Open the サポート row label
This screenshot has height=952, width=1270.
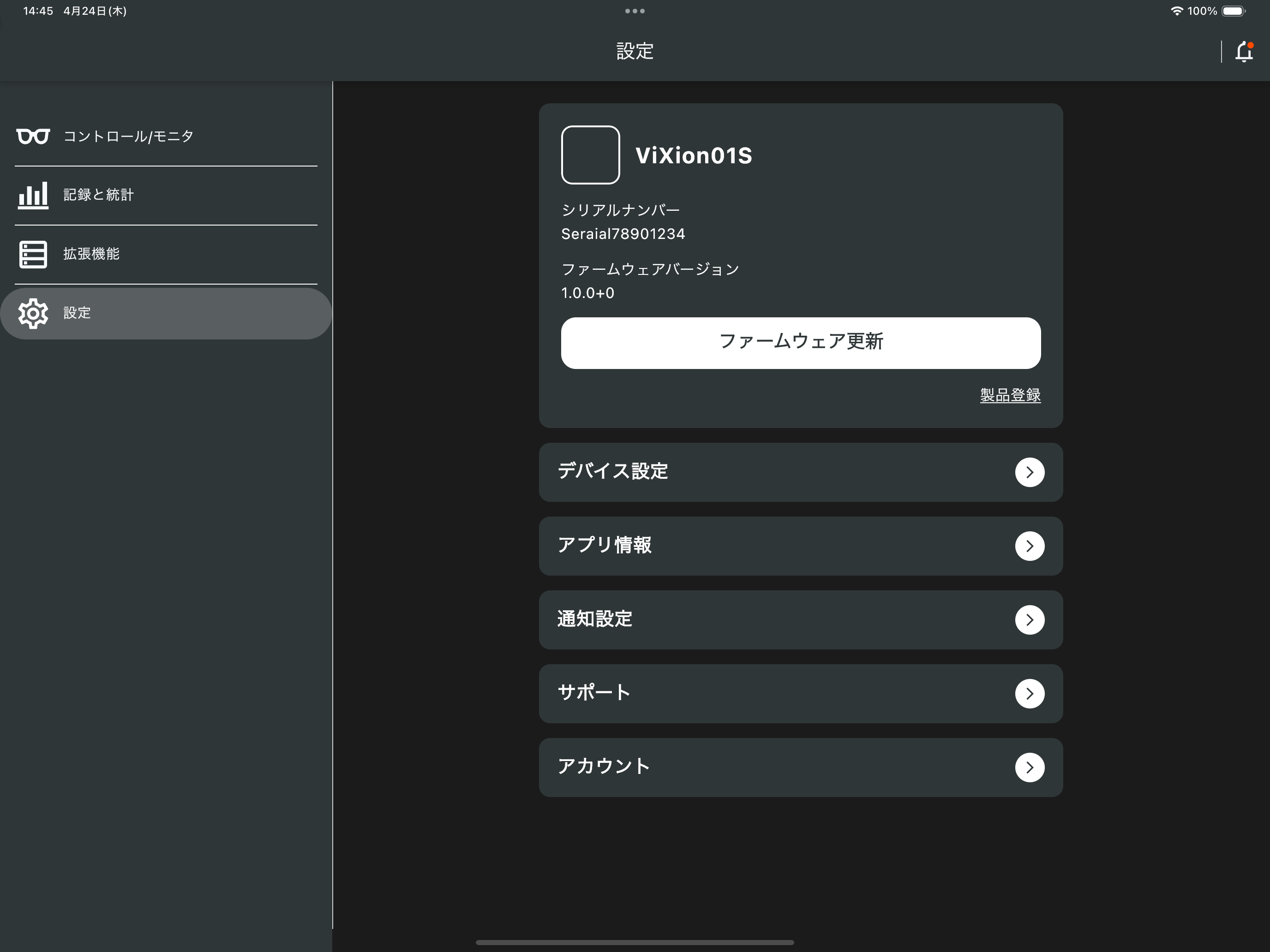tap(593, 693)
